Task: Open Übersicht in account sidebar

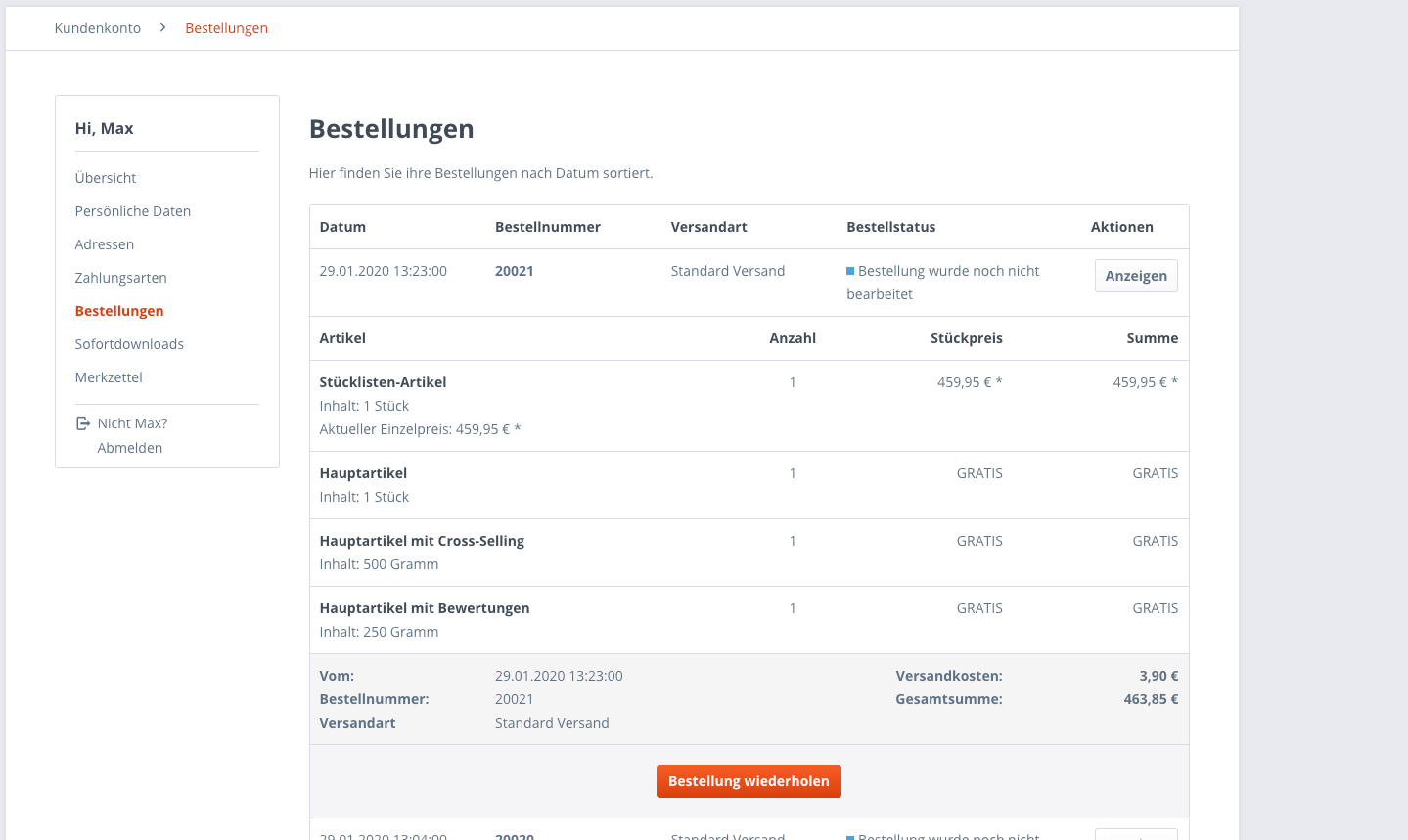Action: pyautogui.click(x=106, y=178)
